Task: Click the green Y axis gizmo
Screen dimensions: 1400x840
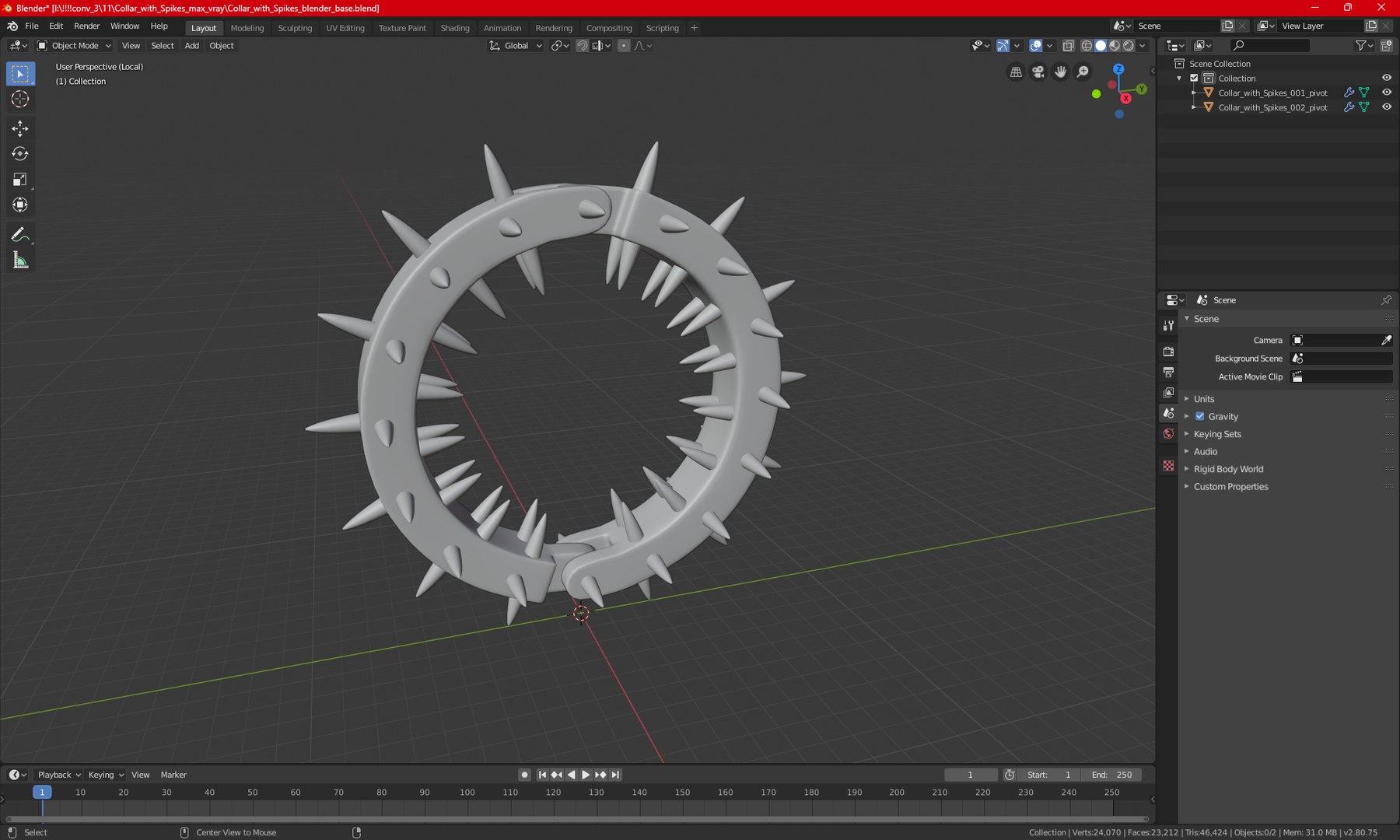Action: [x=1142, y=89]
